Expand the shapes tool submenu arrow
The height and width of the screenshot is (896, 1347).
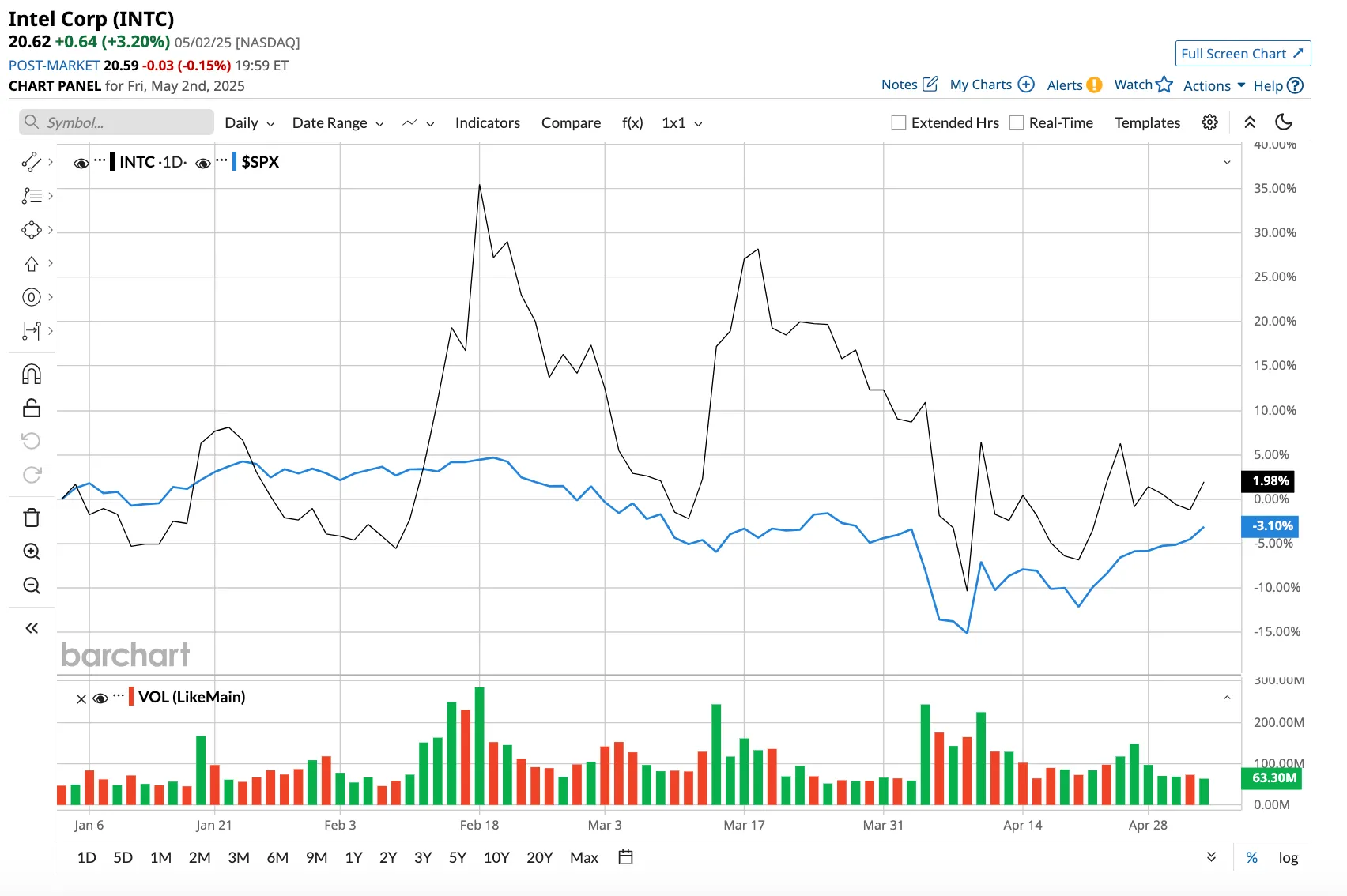point(51,230)
